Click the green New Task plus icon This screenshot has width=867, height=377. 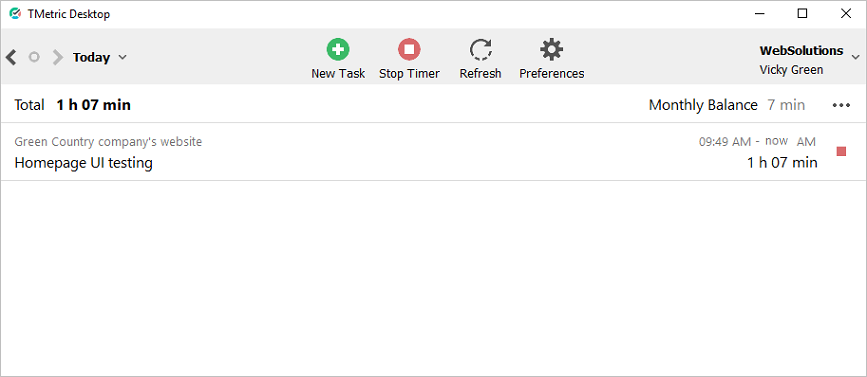337,49
